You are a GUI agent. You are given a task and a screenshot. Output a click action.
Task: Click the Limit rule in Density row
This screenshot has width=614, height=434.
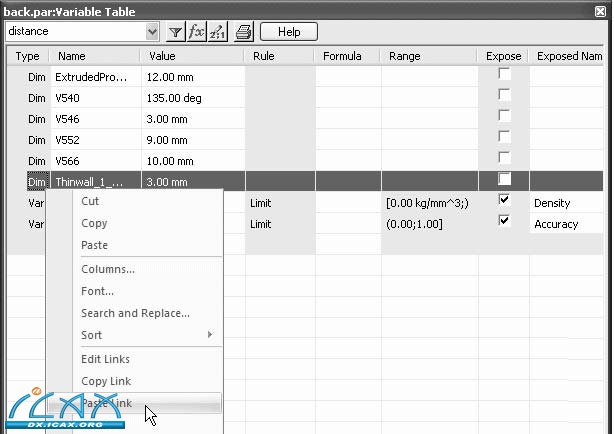coord(280,203)
